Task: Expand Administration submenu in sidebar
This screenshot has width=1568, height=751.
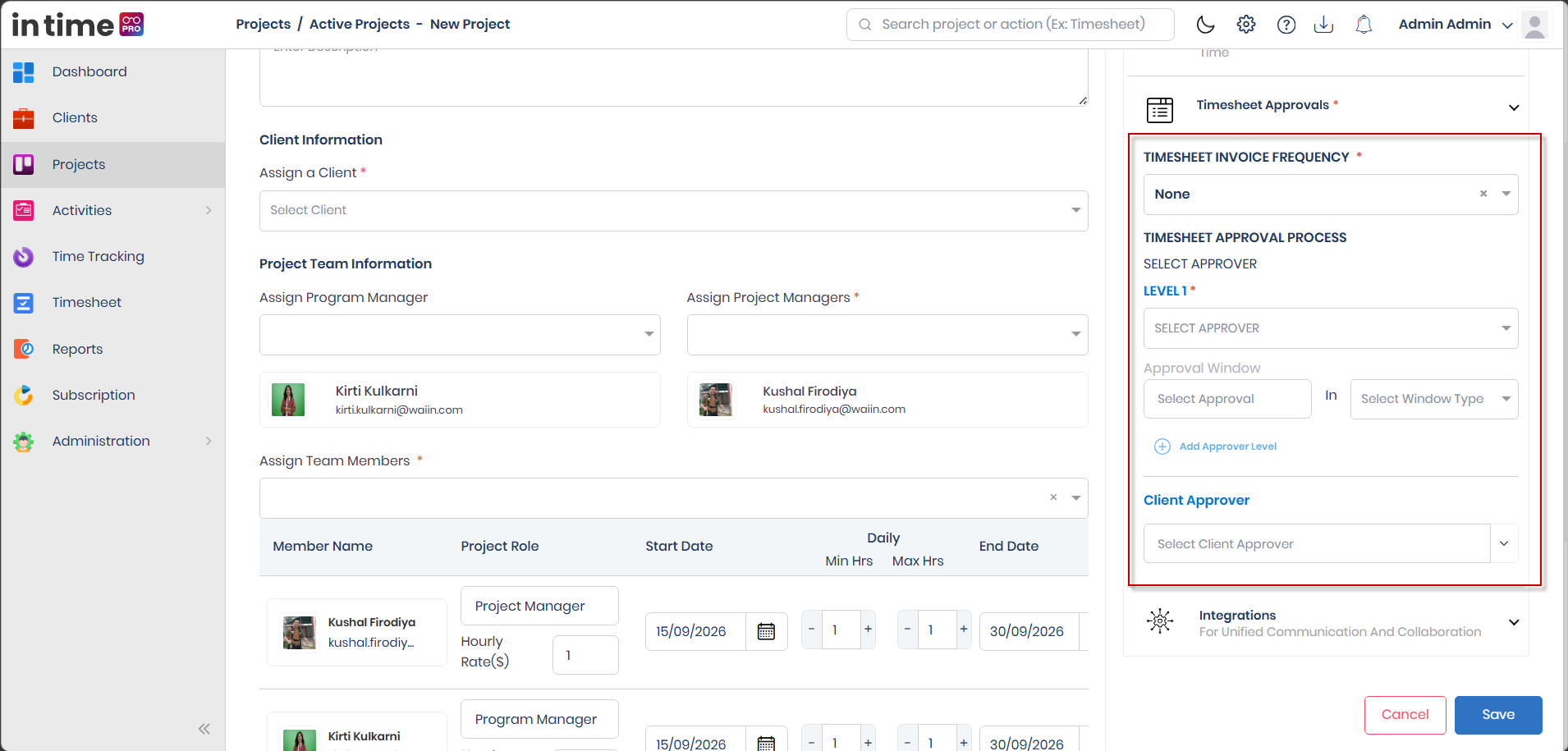Action: tap(209, 441)
